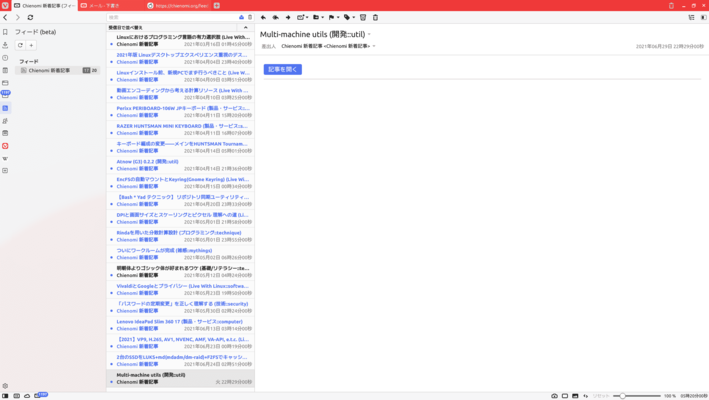709x400 pixels.
Task: Open the Calendar panel icon
Action: (5, 133)
